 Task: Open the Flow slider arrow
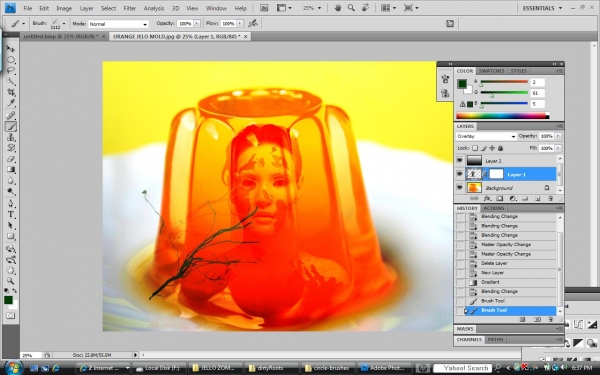coord(240,24)
